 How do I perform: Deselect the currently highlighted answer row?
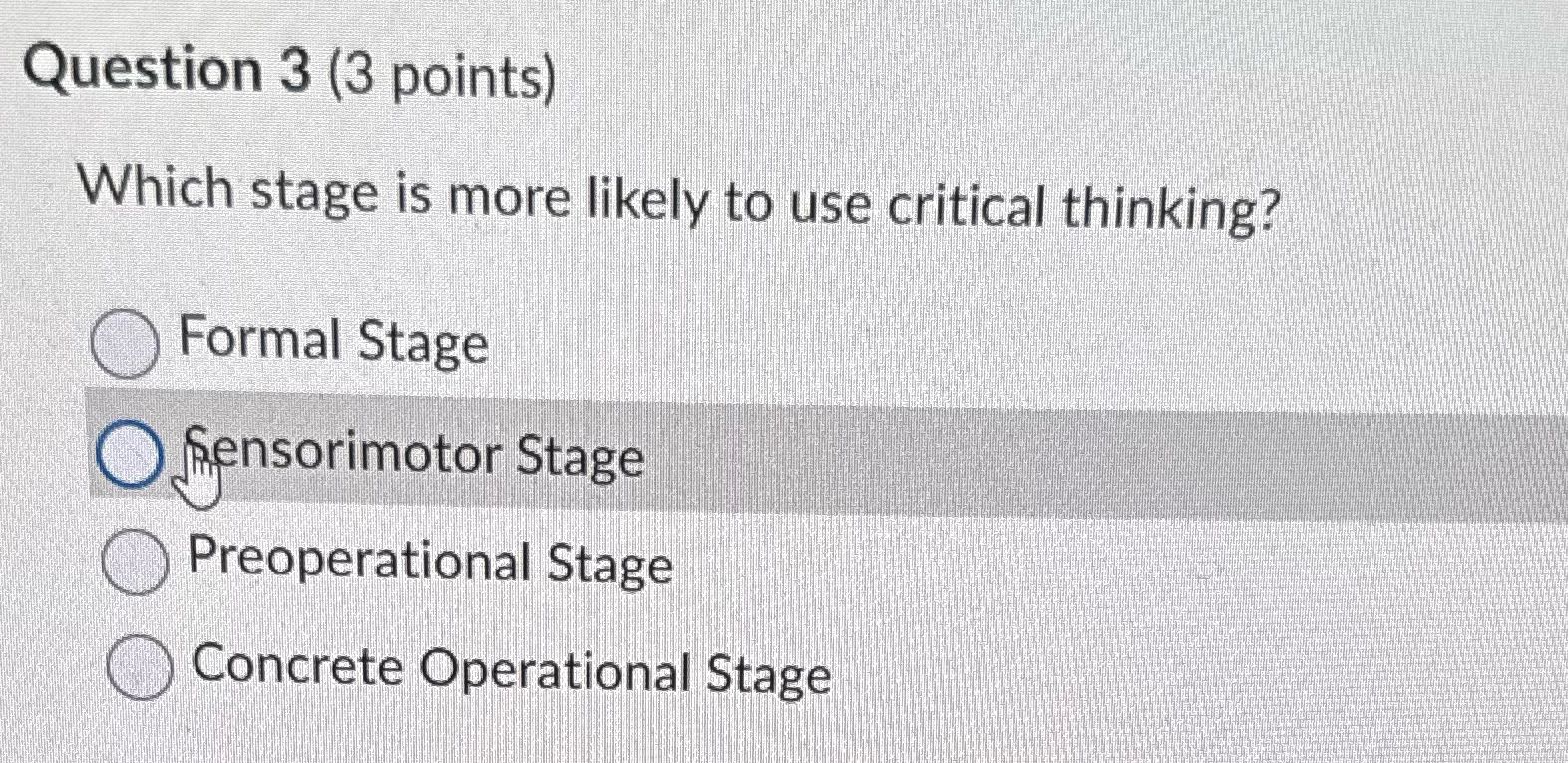[x=130, y=457]
